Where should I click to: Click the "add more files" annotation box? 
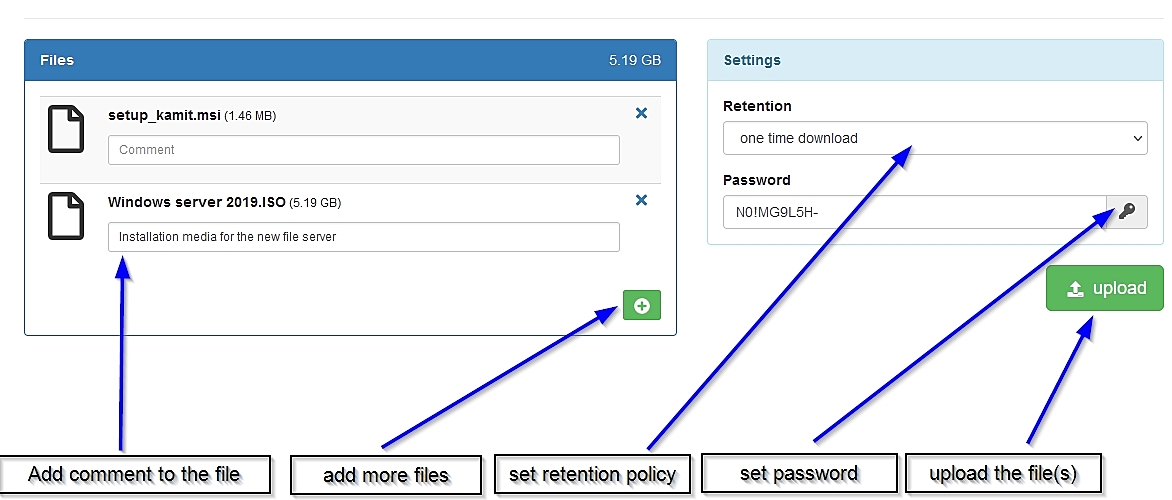[386, 475]
